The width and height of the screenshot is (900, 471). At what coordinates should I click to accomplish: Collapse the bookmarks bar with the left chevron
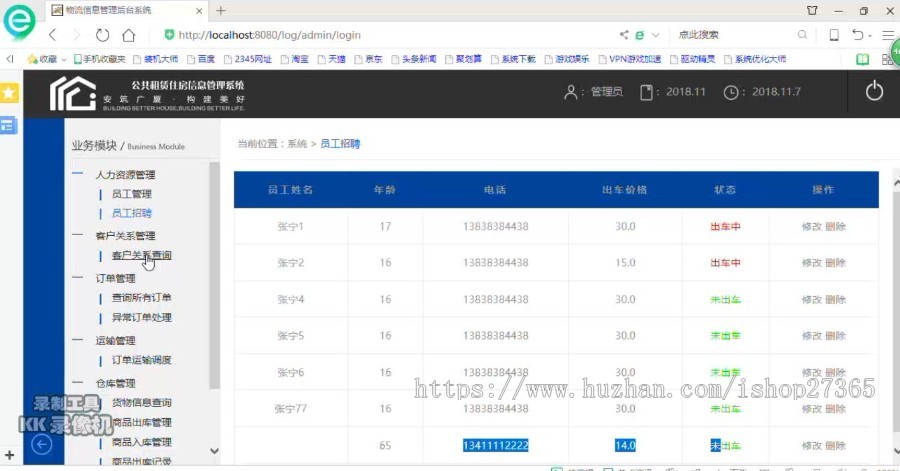coord(10,59)
